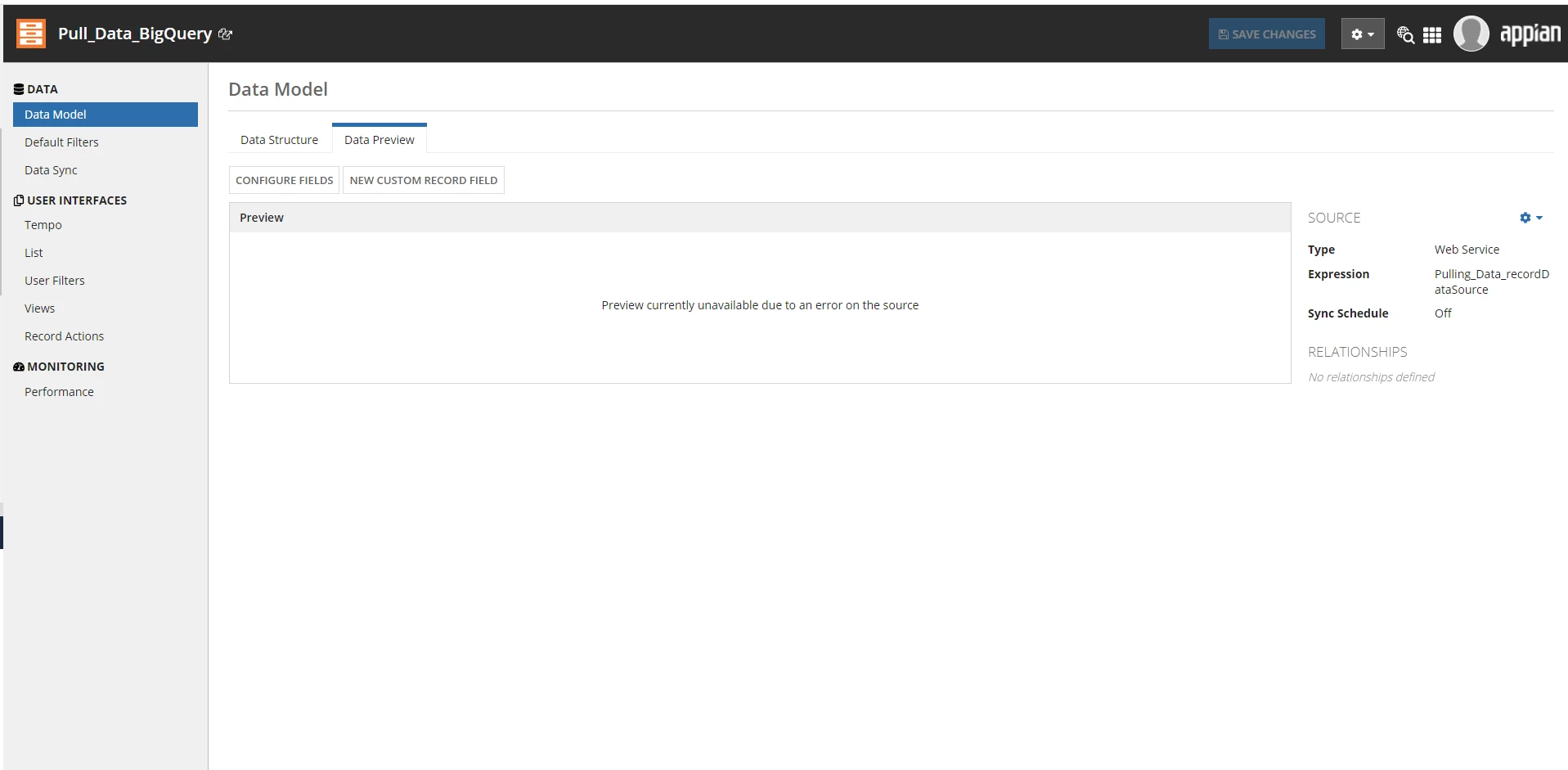Screen dimensions: 1568x770
Task: Click the MONITORING section heading
Action: (59, 367)
